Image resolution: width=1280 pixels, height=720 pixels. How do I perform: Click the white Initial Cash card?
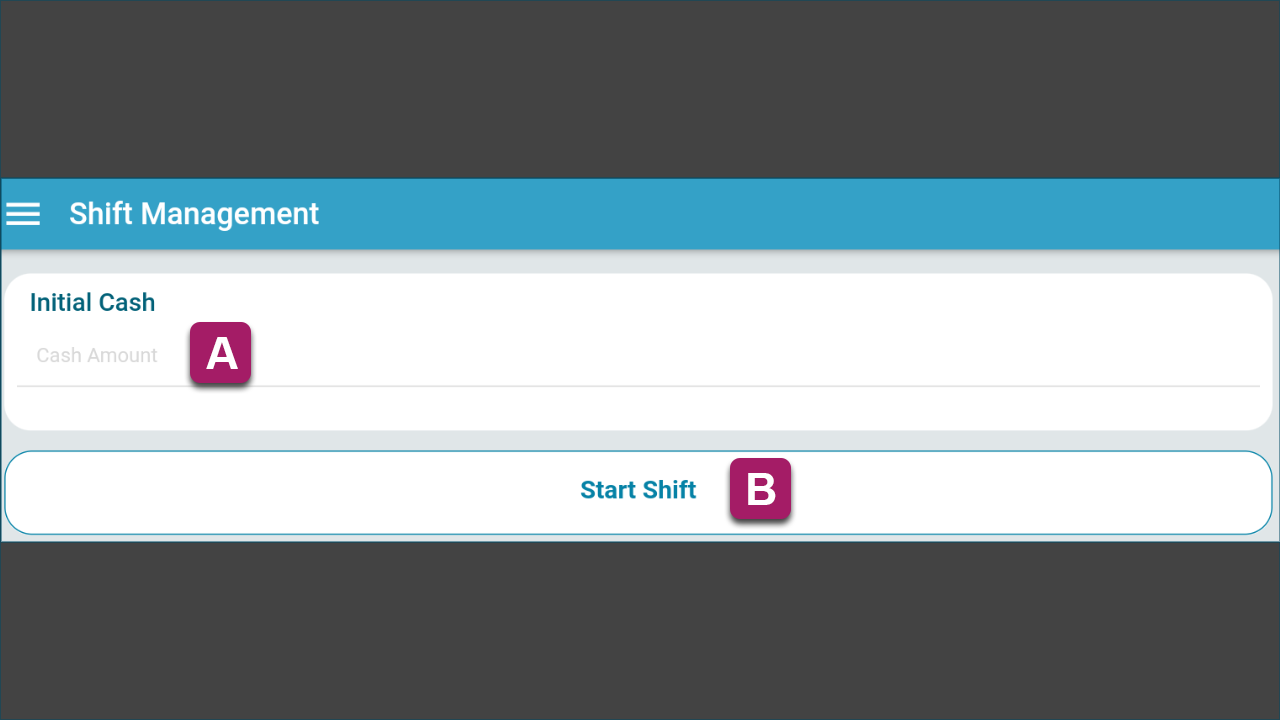(x=638, y=352)
